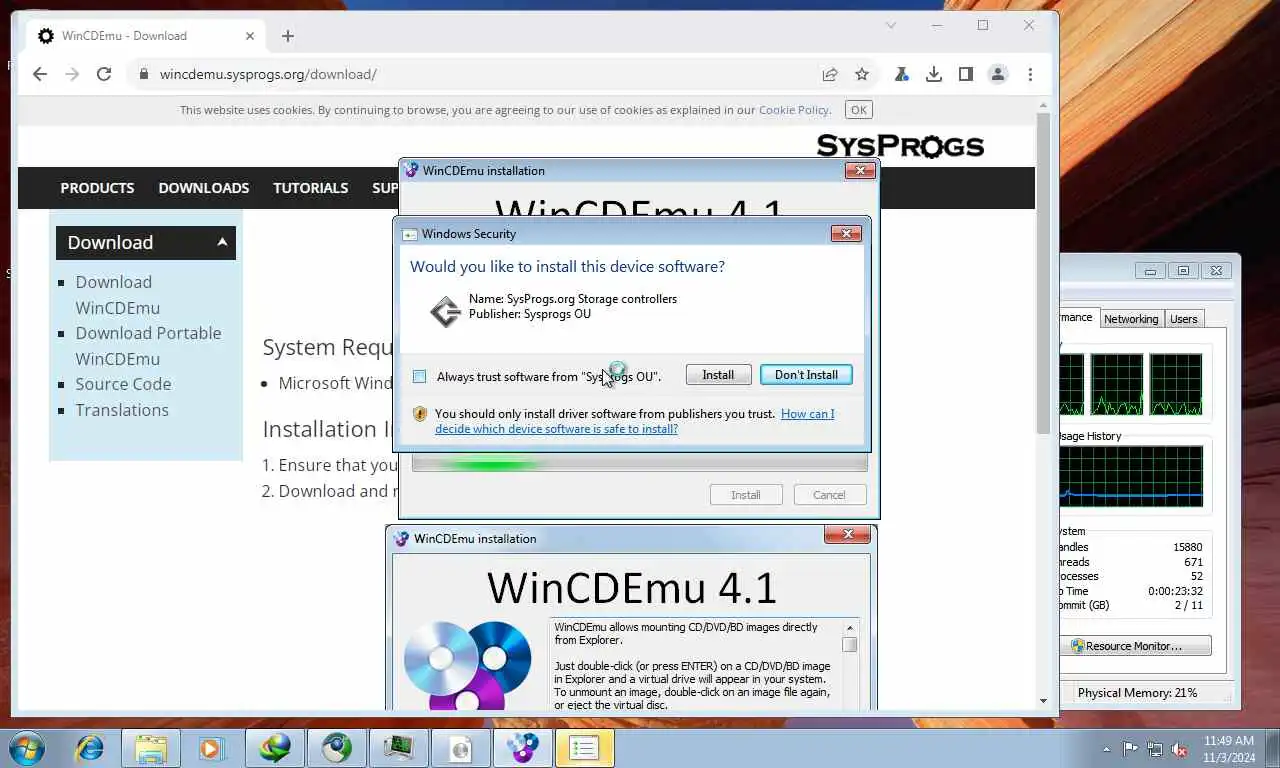Screen dimensions: 1280x768
Task: Close the upper WinCDEmu installation window
Action: point(860,171)
